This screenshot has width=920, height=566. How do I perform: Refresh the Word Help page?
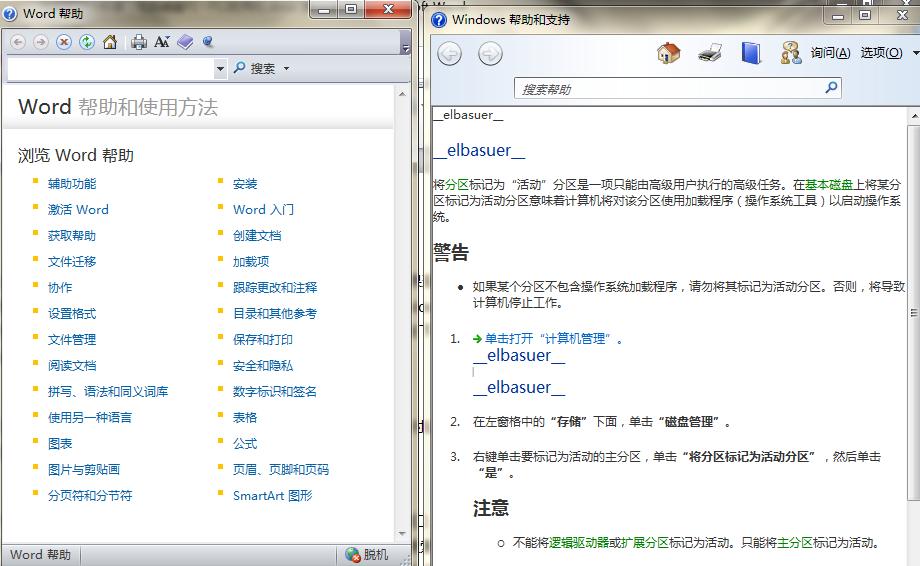(87, 42)
